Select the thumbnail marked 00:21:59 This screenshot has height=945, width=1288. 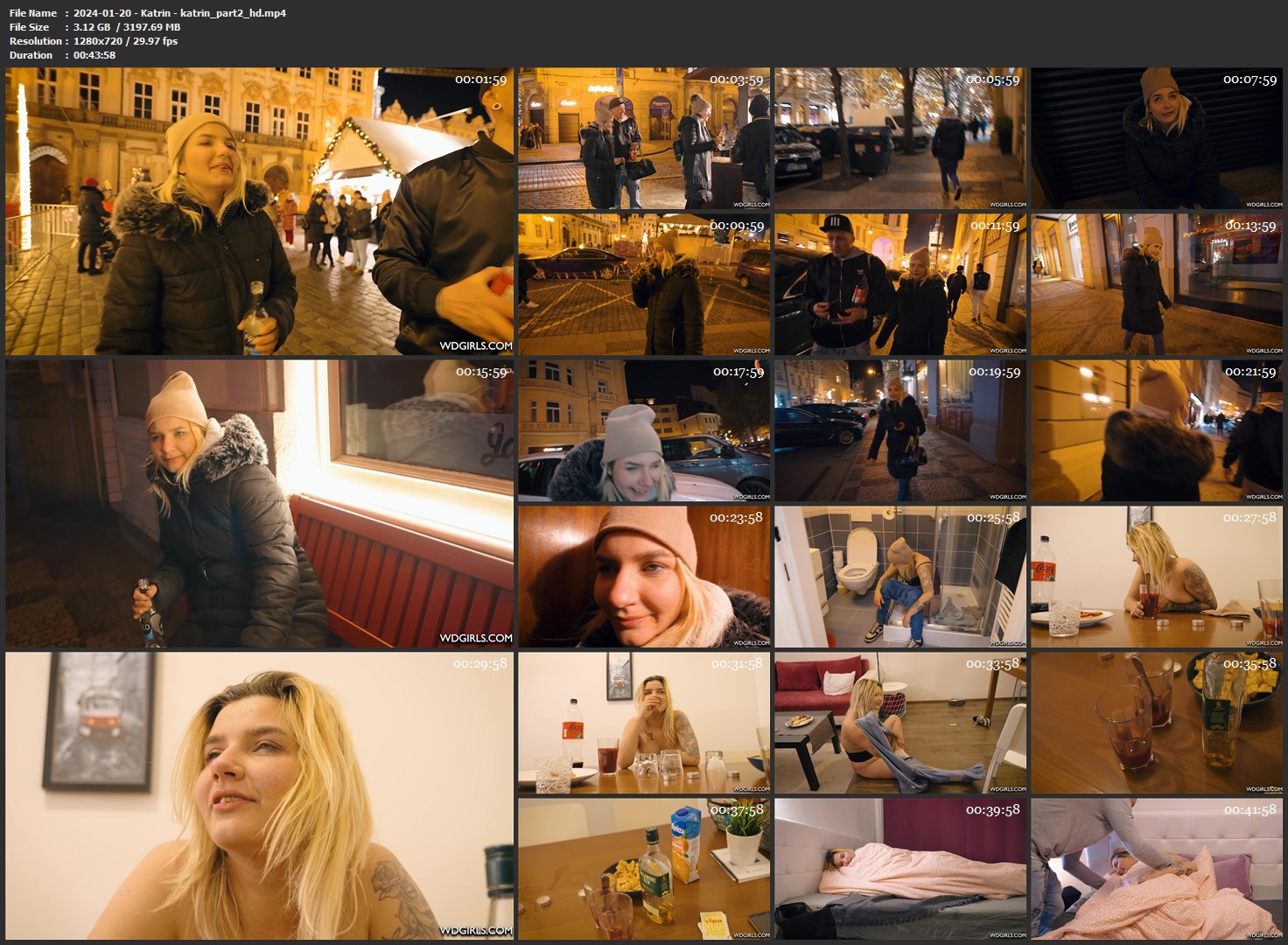(x=1157, y=430)
